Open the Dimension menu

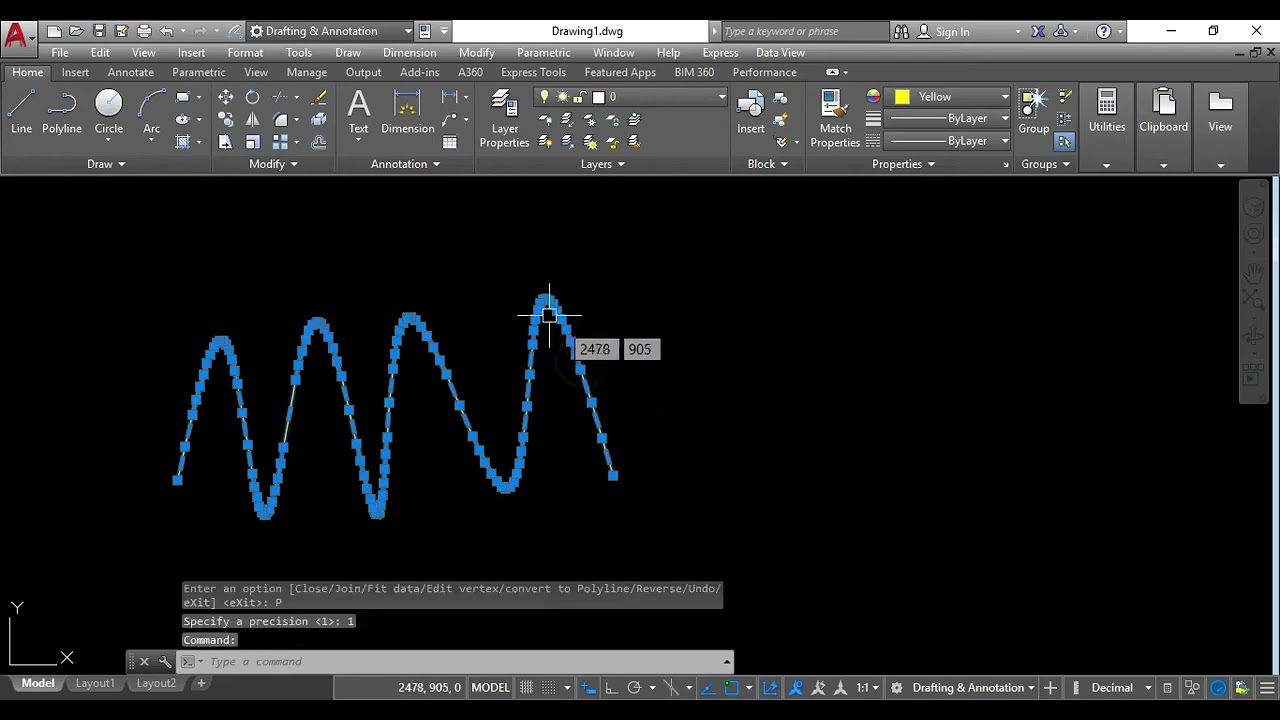(x=409, y=53)
